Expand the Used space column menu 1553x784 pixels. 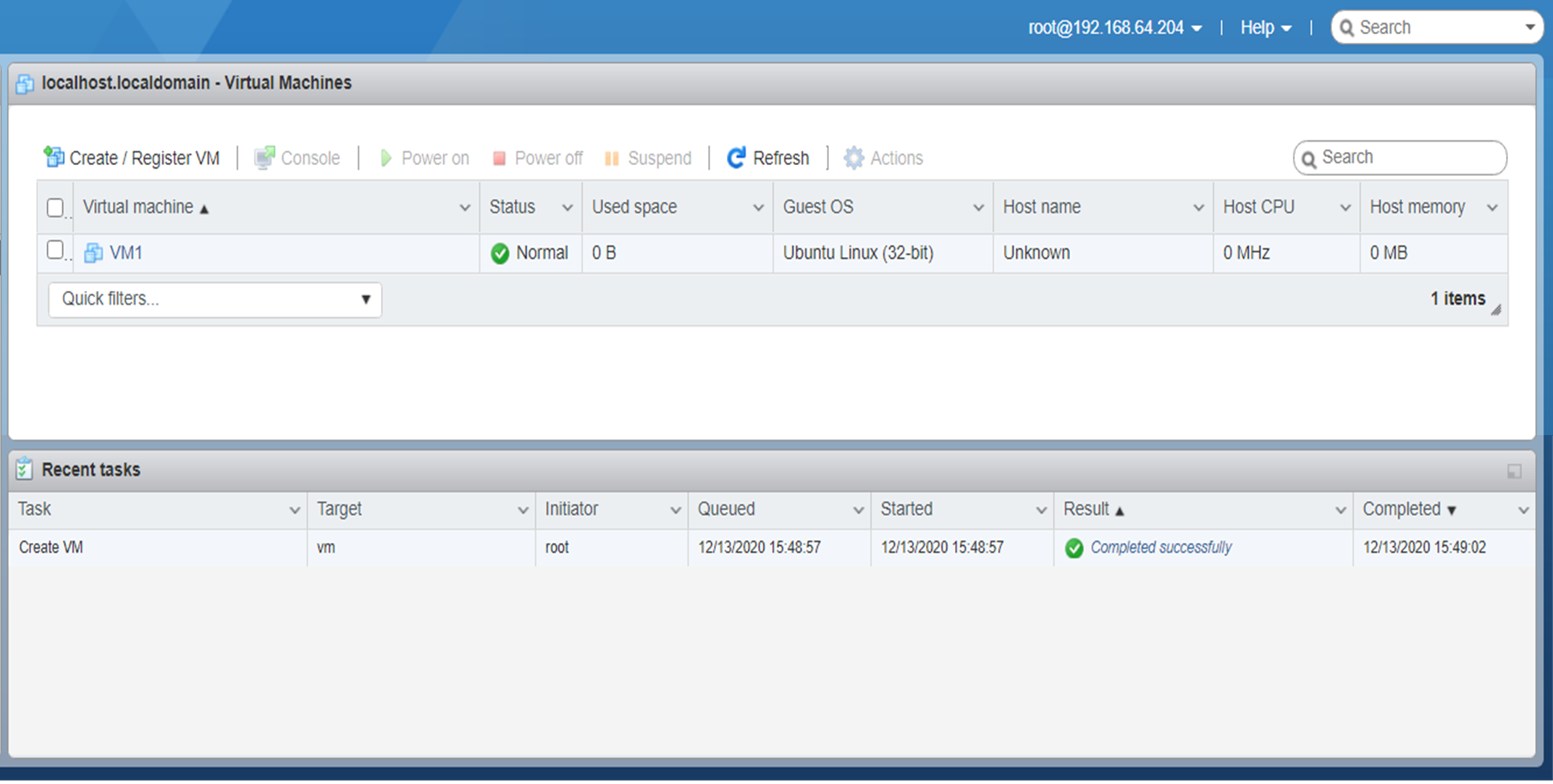point(758,208)
